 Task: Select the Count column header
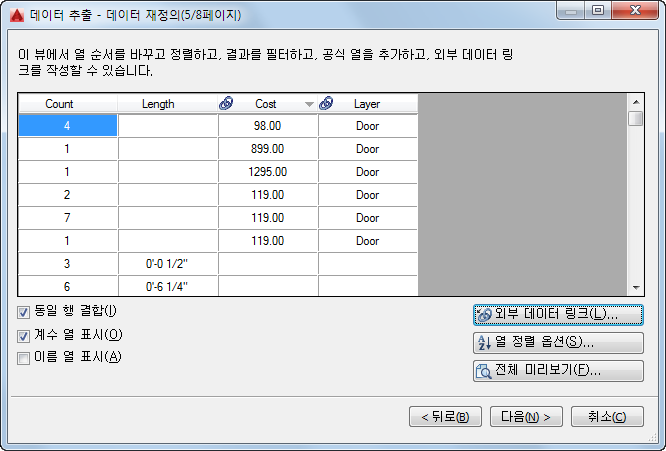coord(68,104)
